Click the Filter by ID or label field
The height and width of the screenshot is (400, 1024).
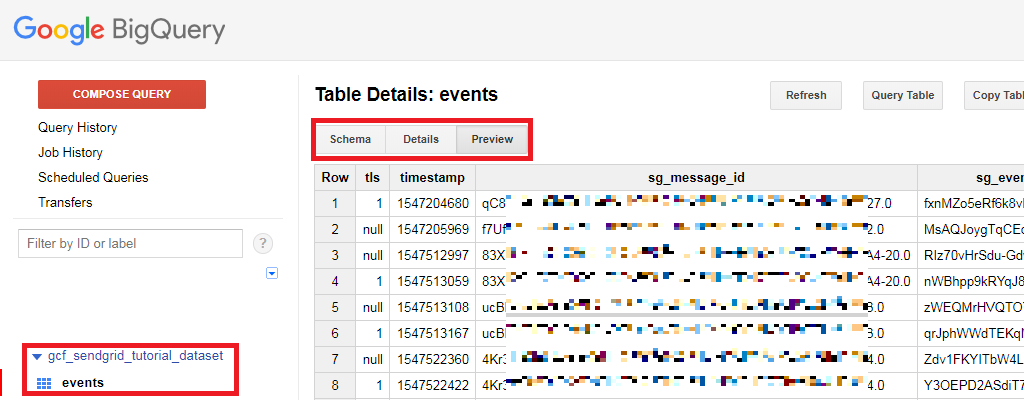pyautogui.click(x=131, y=244)
